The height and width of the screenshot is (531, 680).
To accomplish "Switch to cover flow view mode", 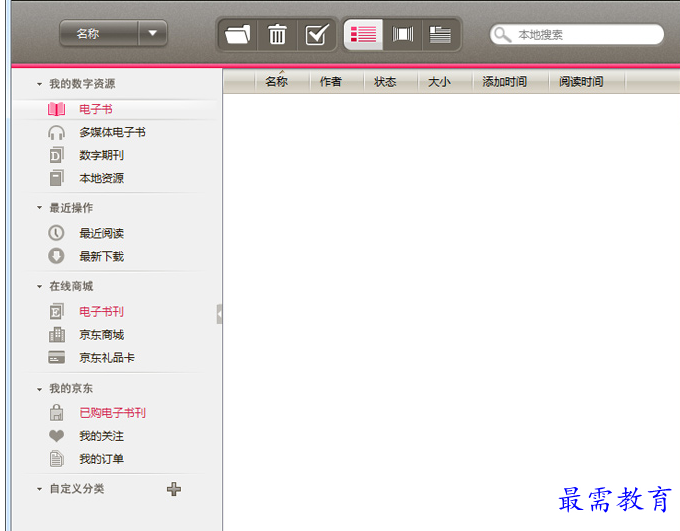I will [x=402, y=35].
